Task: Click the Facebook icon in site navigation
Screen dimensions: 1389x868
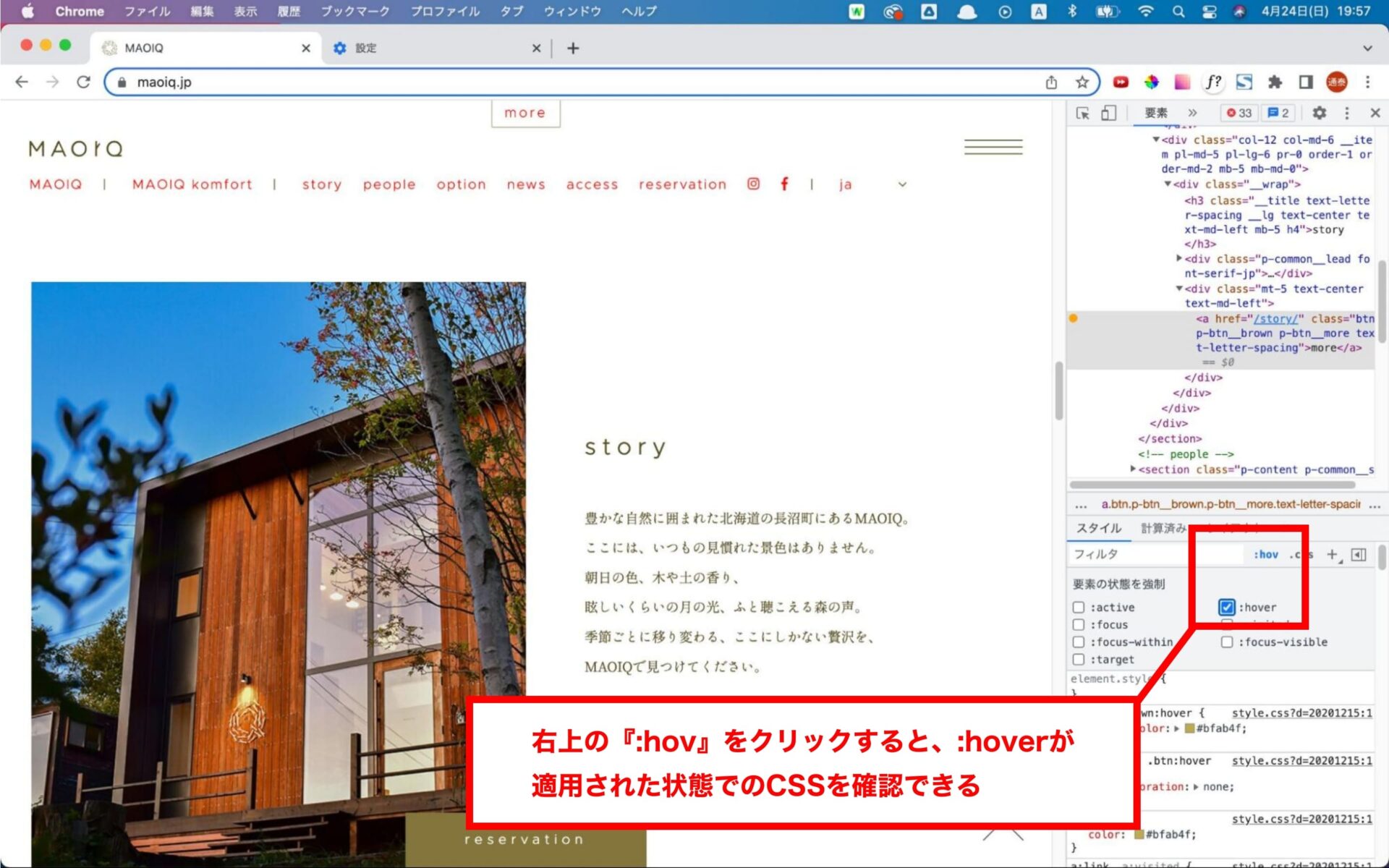Action: (784, 184)
